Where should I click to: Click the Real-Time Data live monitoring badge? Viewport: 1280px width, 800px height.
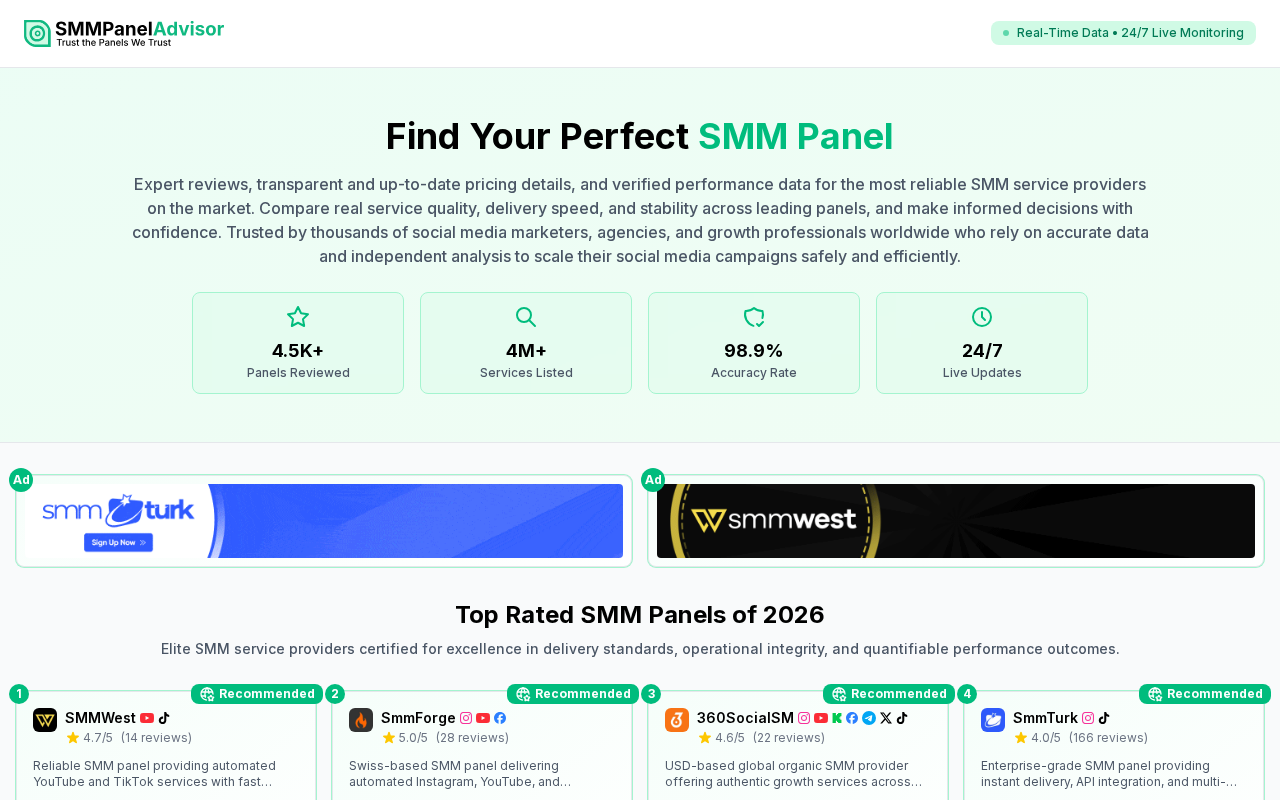[1123, 33]
